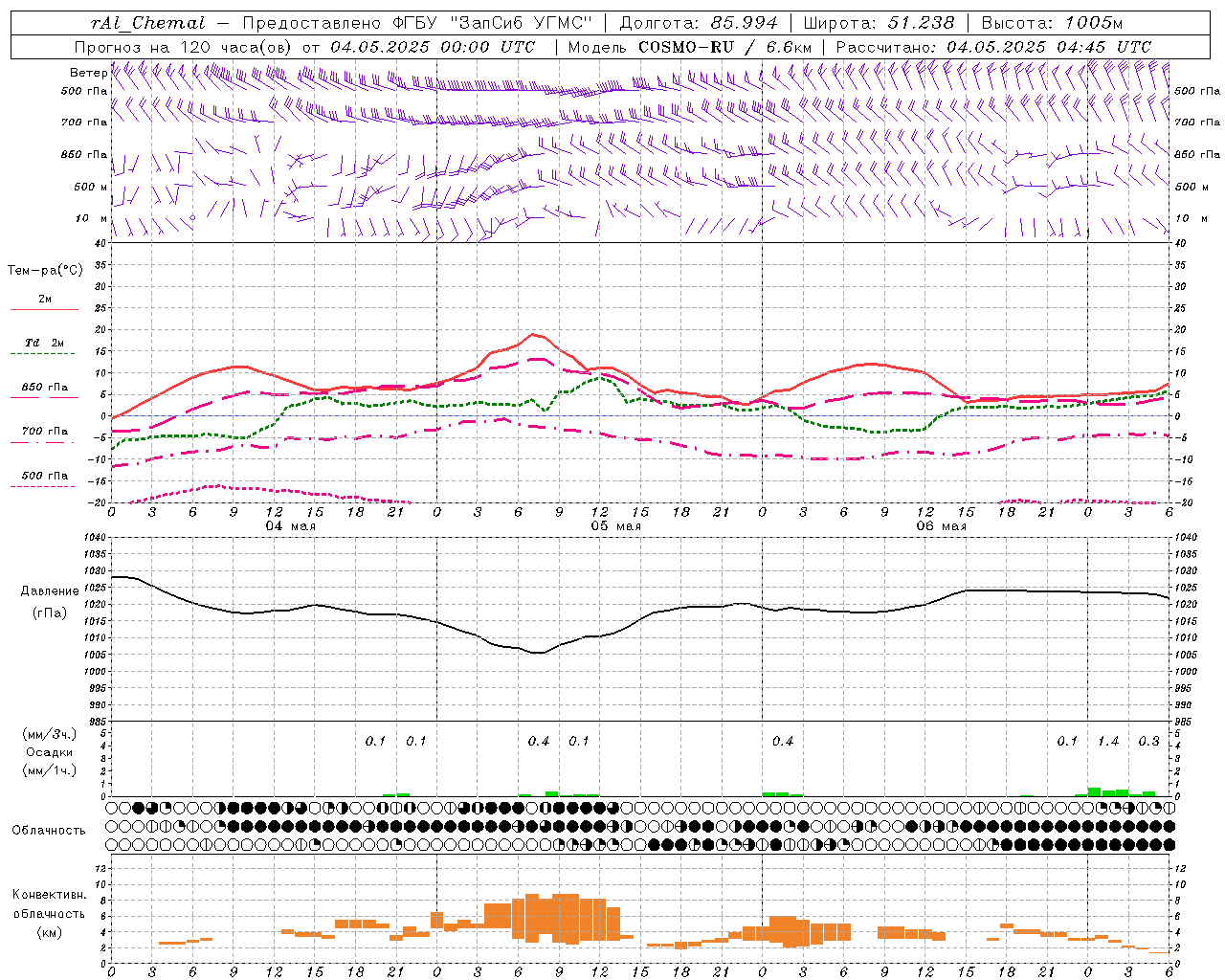The image size is (1225, 980).
Task: Select the 40 value on left temperature axis
Action: (x=100, y=243)
